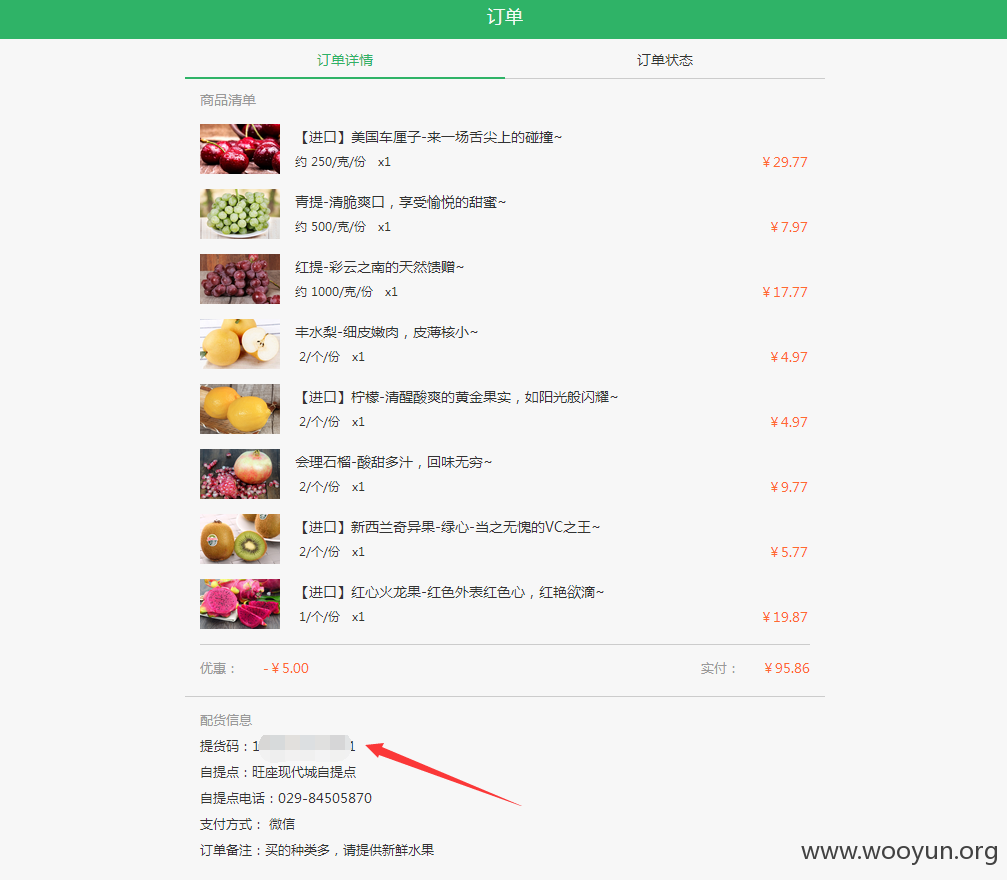Click the green grape 青提 thumbnail

click(x=239, y=214)
